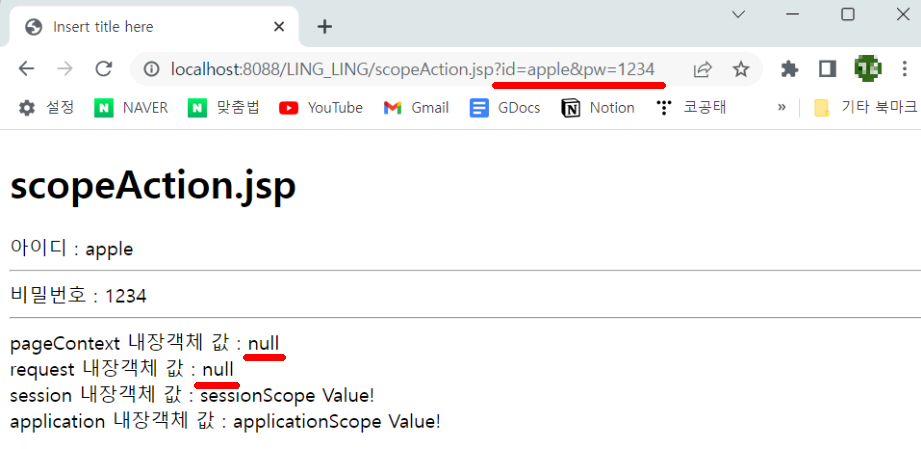Image resolution: width=921 pixels, height=449 pixels.
Task: Open the Gmail bookmark
Action: click(x=418, y=108)
